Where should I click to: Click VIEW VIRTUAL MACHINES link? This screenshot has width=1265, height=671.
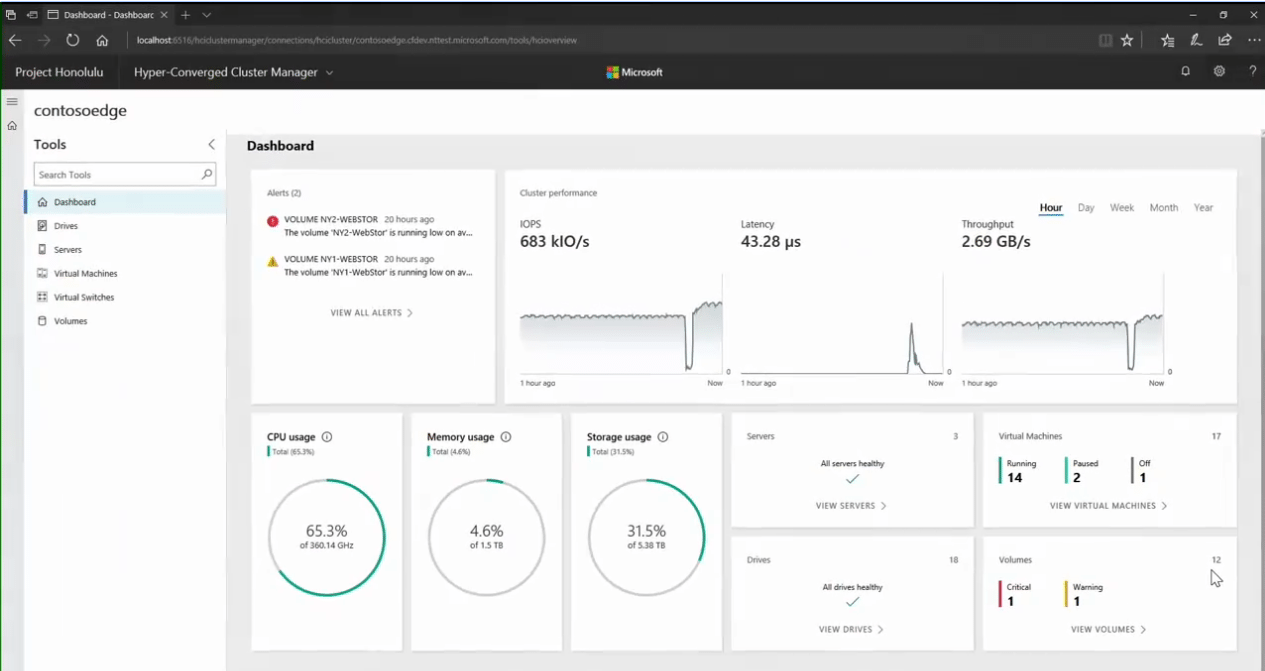point(1108,506)
